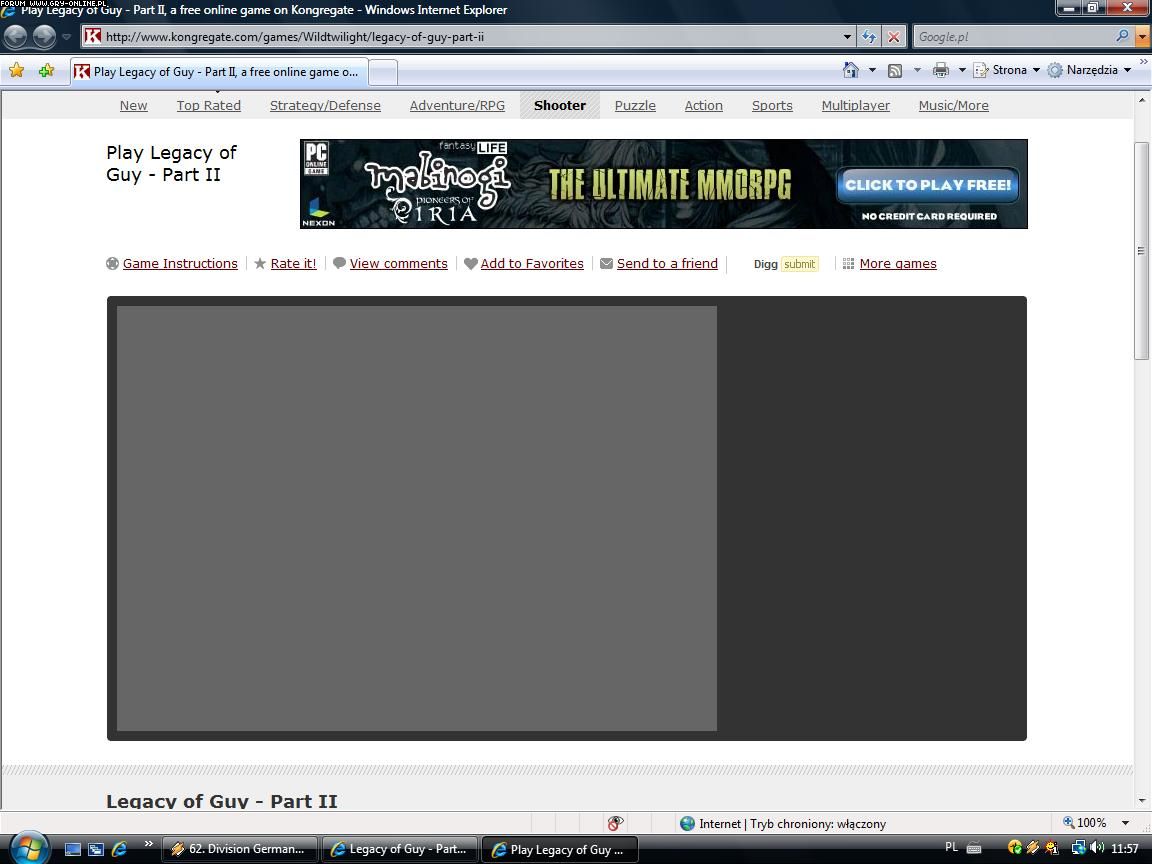Click the Refresh page icon

tap(868, 37)
